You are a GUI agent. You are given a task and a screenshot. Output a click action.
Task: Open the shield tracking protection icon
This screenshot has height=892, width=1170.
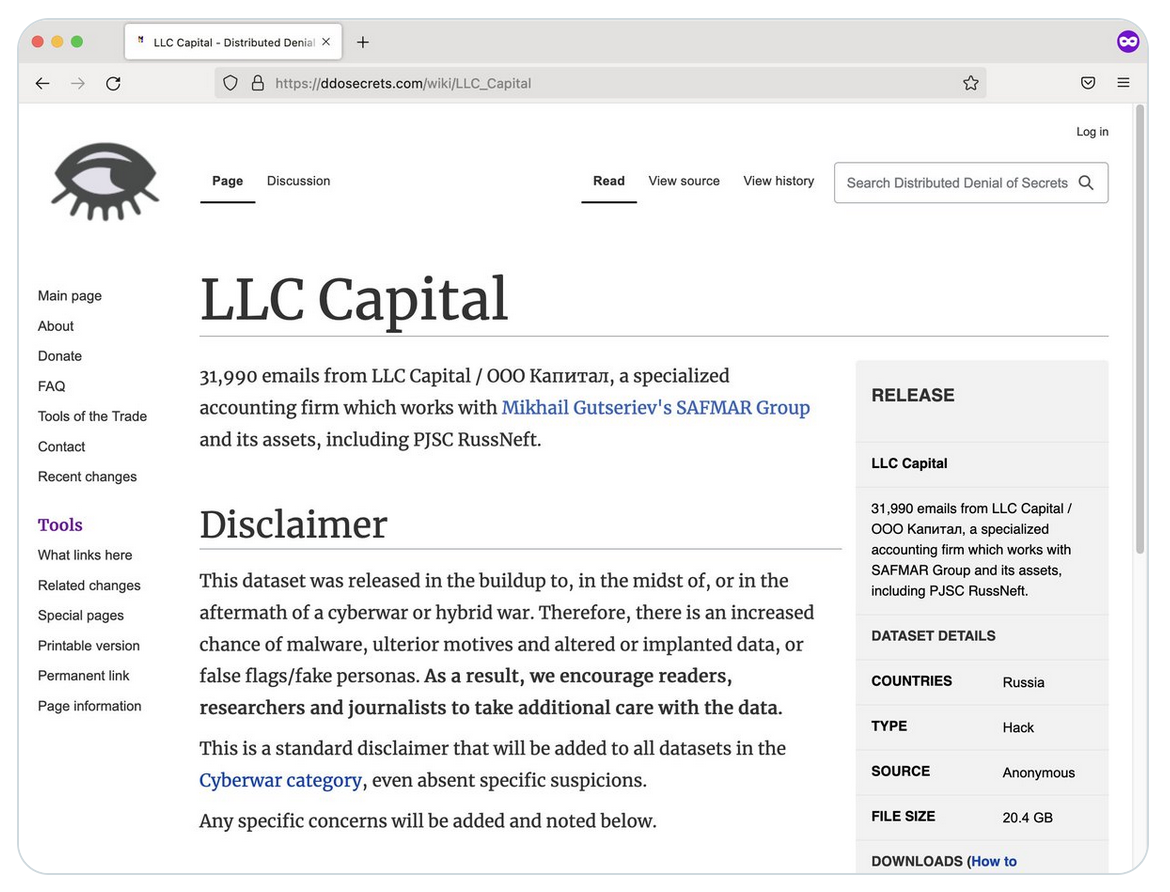coord(231,84)
